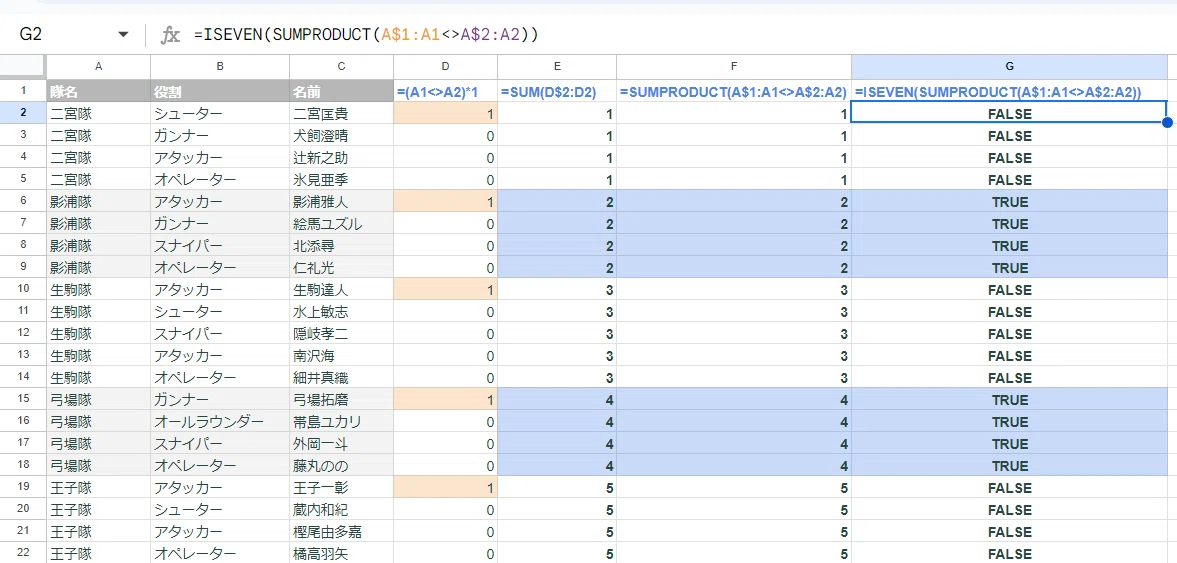Click the name 南沢海
Image resolution: width=1177 pixels, height=563 pixels.
click(314, 356)
